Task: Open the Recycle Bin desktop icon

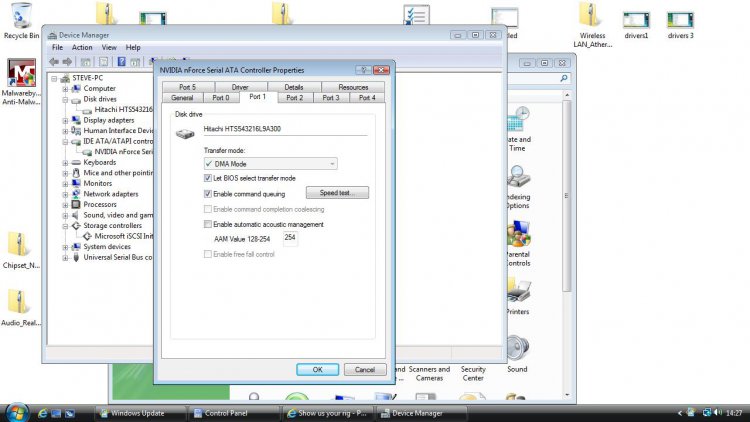Action: pos(21,20)
